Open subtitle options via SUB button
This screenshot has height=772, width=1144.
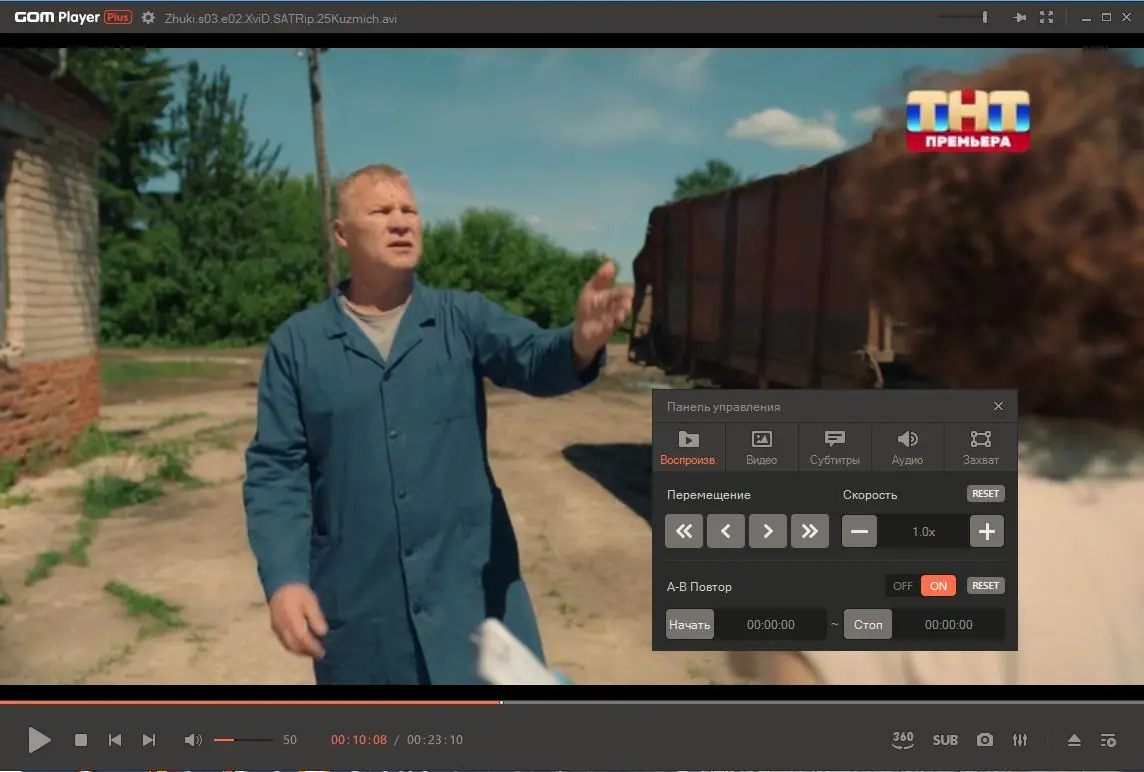945,740
